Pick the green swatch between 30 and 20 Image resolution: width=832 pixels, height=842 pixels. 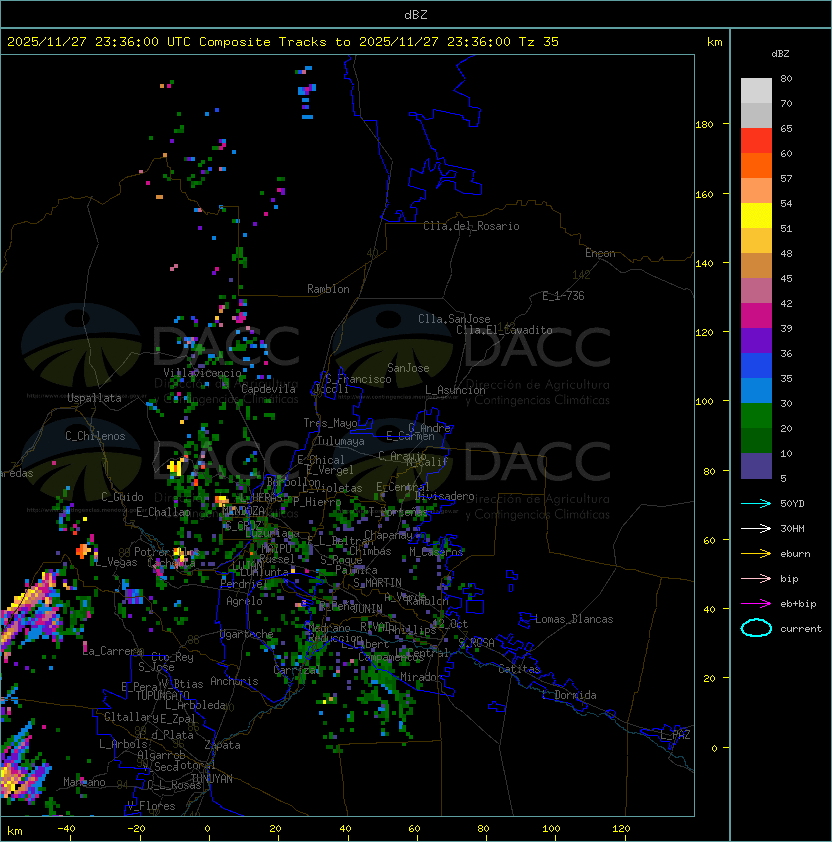click(756, 416)
